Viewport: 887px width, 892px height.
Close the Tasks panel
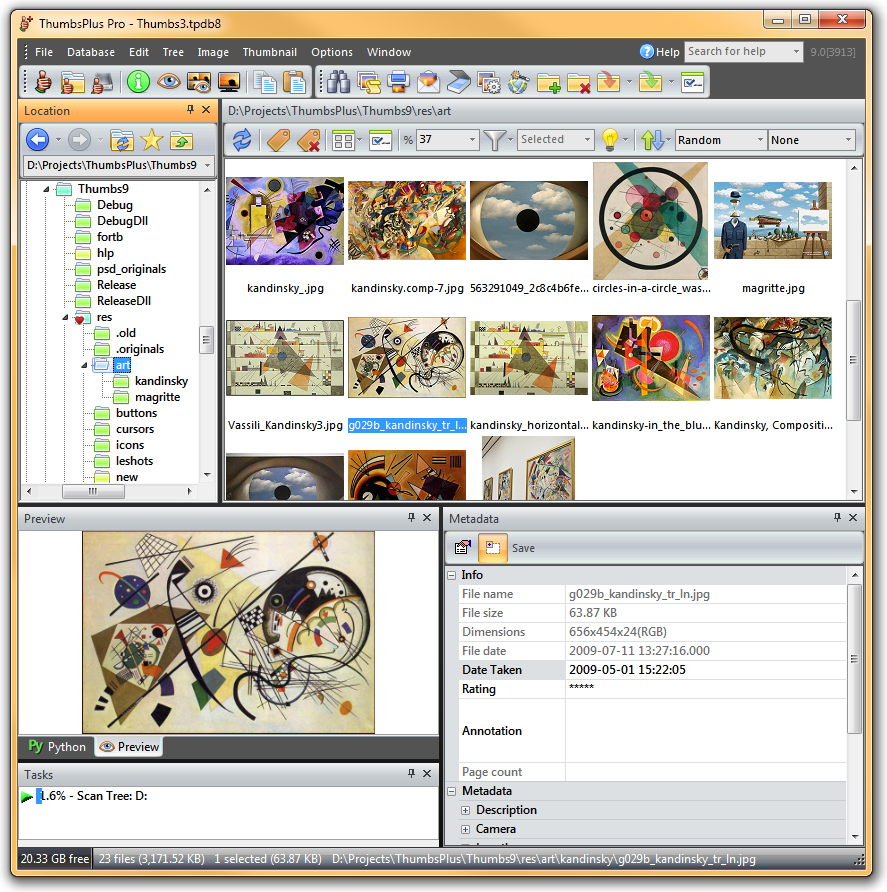427,774
